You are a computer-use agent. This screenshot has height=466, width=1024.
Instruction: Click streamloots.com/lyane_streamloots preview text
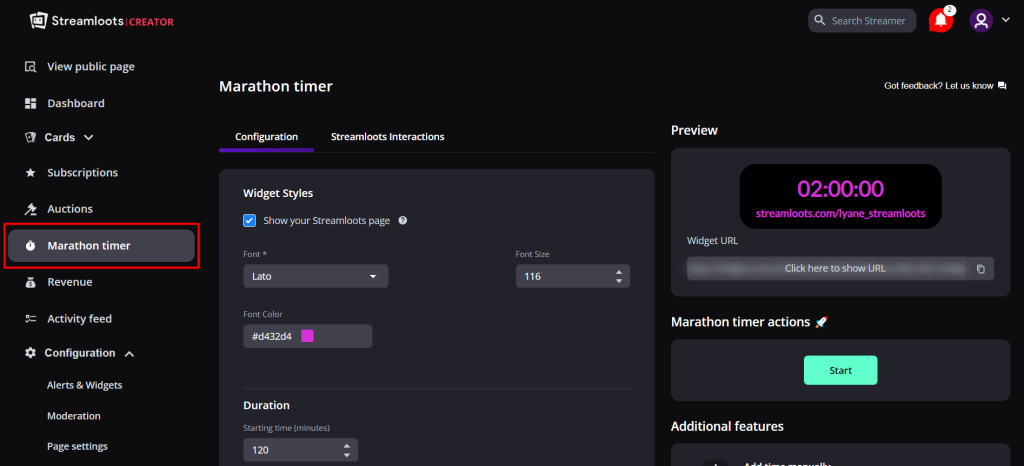click(x=840, y=213)
